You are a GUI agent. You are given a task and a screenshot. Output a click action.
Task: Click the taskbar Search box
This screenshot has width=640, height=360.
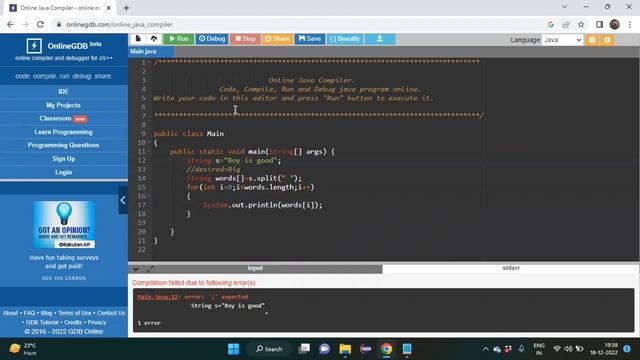point(269,349)
